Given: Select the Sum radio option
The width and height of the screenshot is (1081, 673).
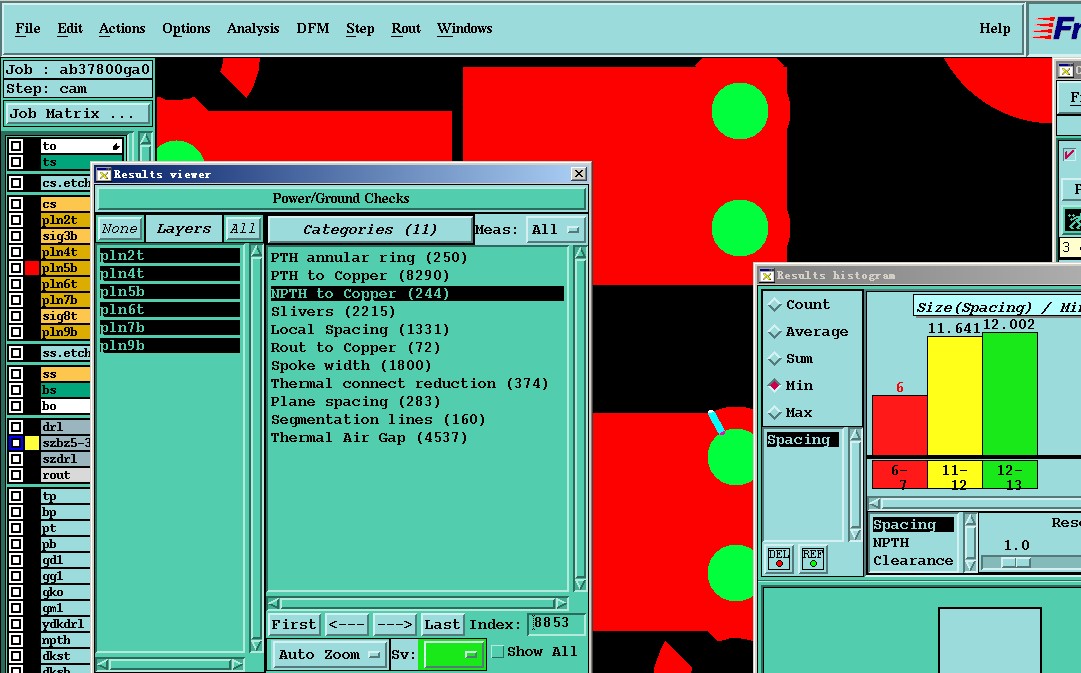Looking at the screenshot, I should (775, 359).
